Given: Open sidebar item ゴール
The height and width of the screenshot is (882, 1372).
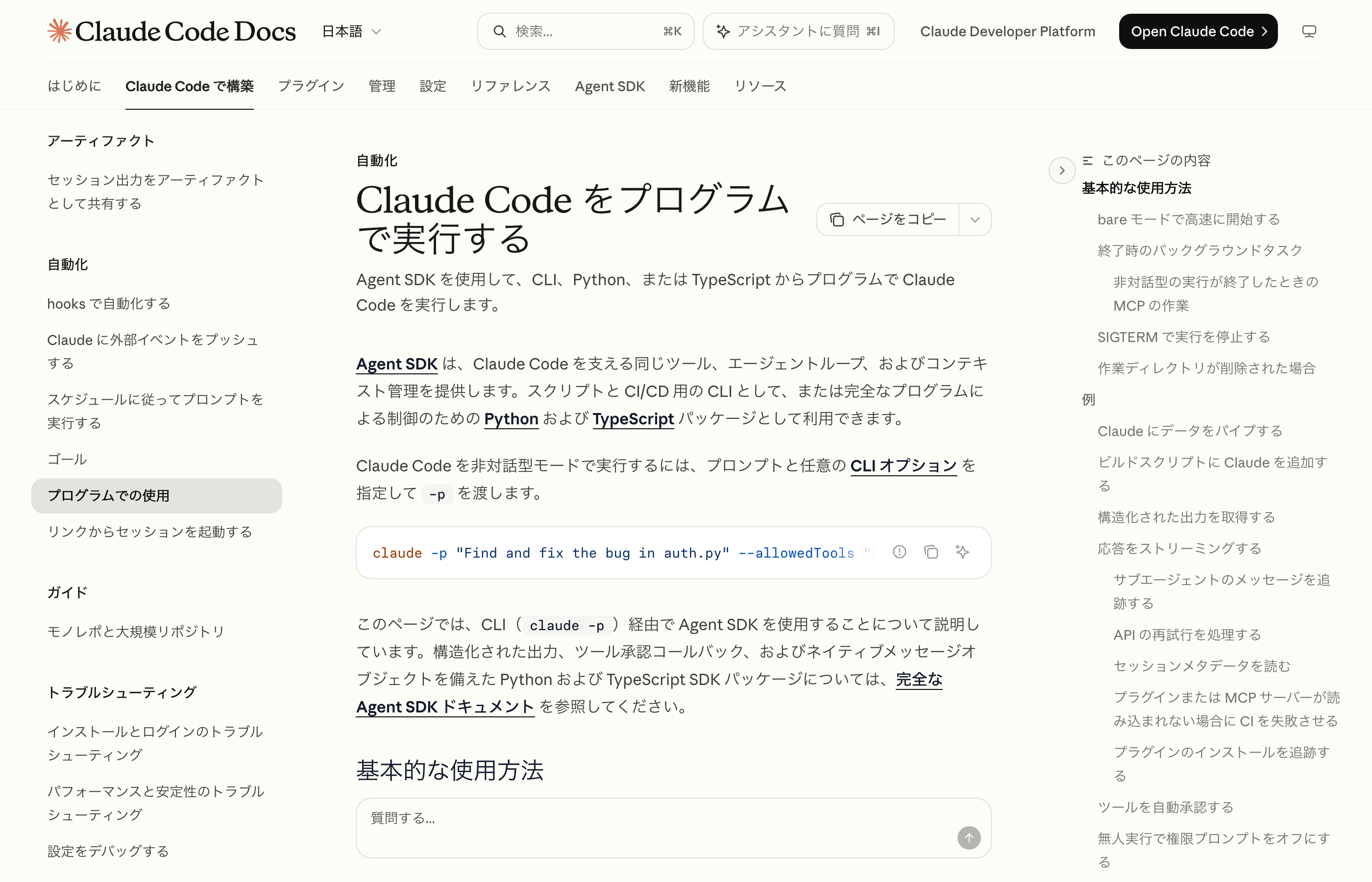Looking at the screenshot, I should tap(67, 459).
